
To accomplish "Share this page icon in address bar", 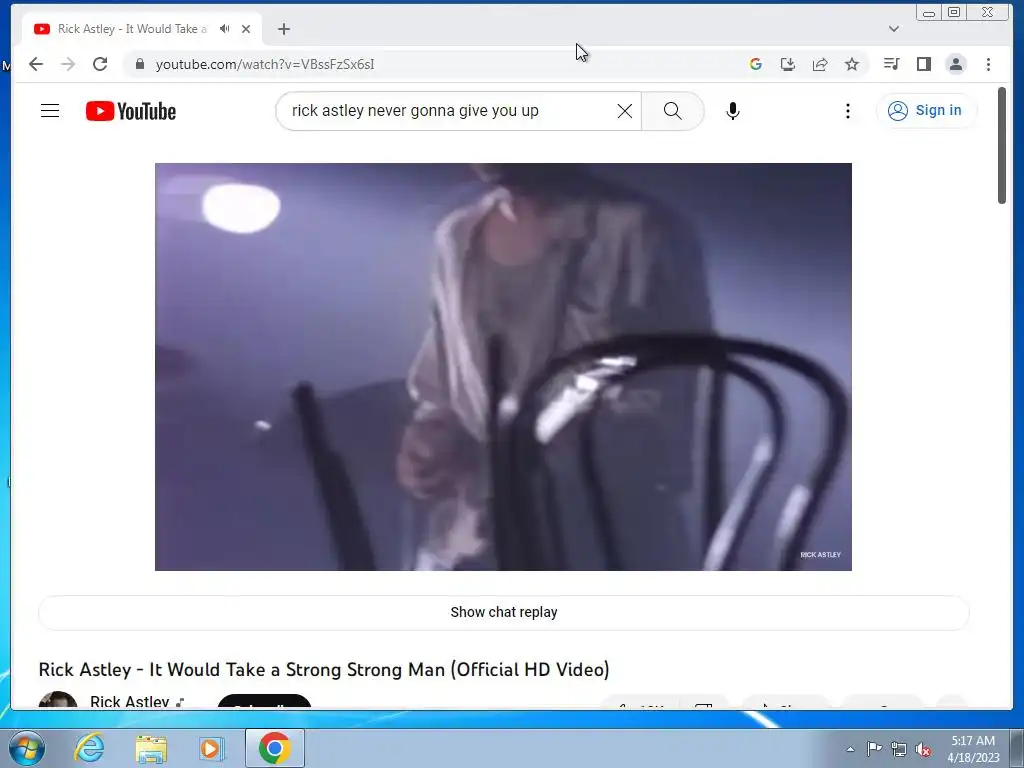I will click(x=820, y=64).
